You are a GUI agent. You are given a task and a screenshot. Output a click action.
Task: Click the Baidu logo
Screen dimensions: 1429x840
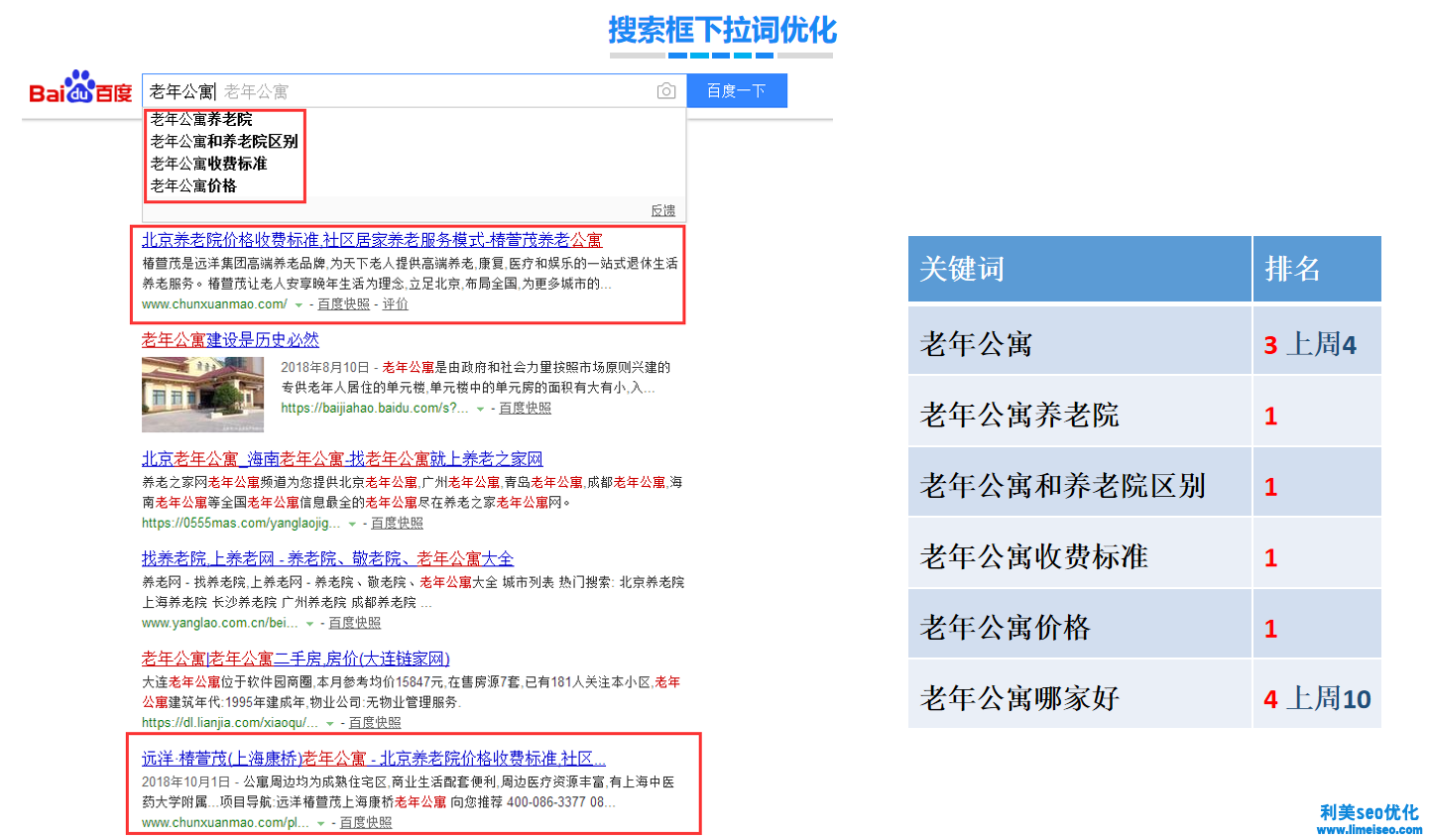click(80, 88)
